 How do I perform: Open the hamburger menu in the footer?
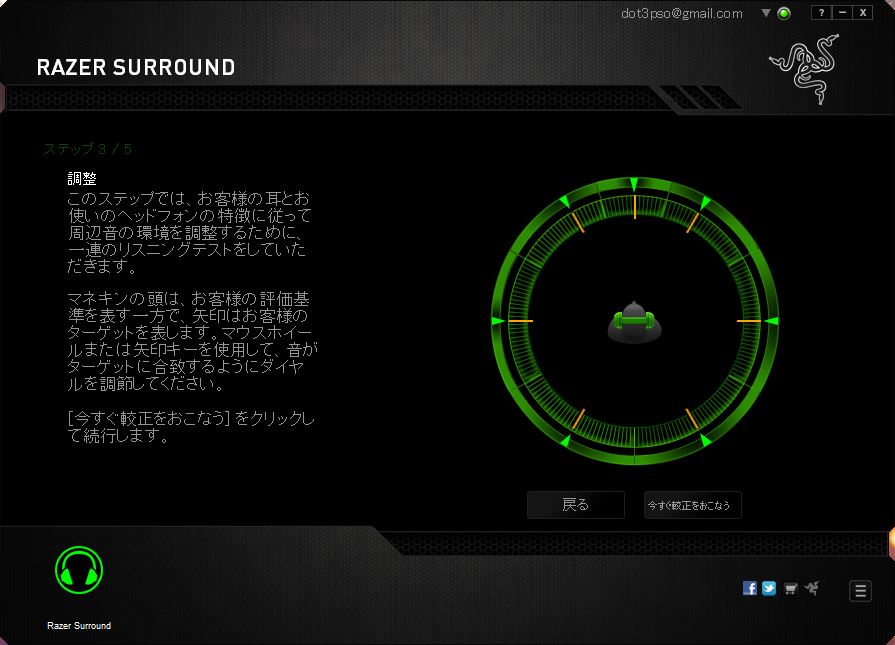(861, 591)
